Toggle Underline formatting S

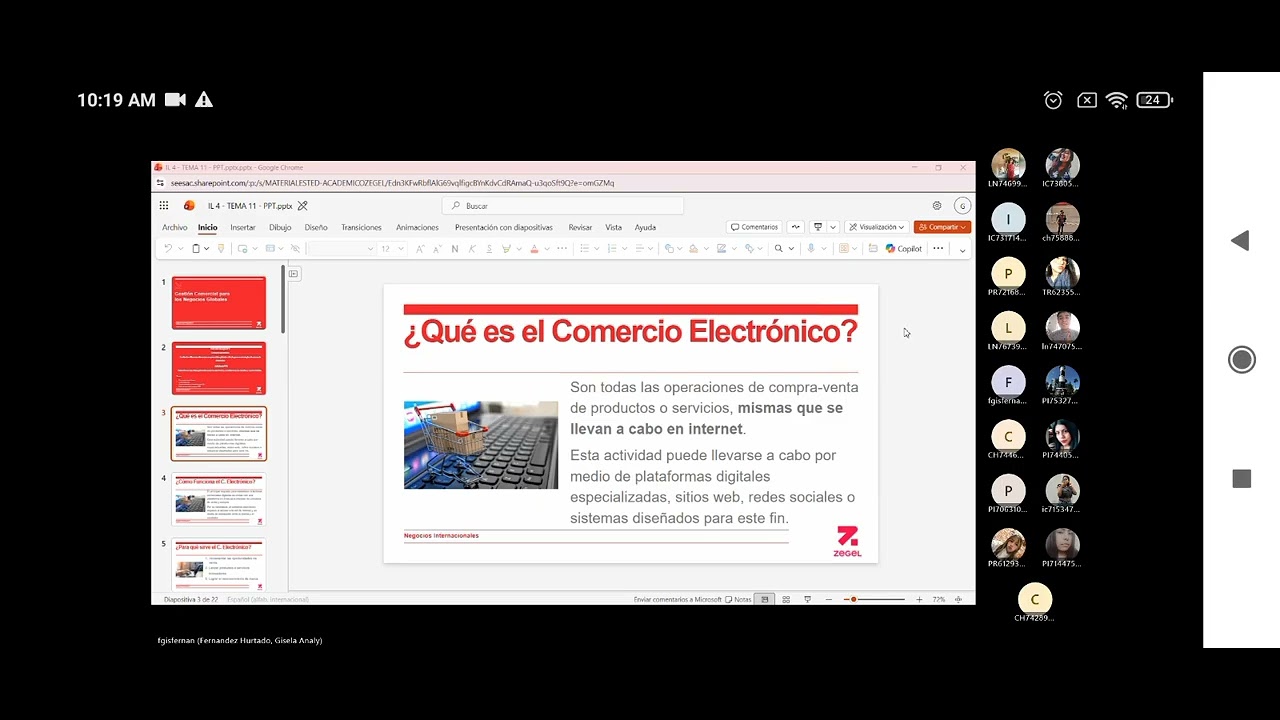click(489, 248)
